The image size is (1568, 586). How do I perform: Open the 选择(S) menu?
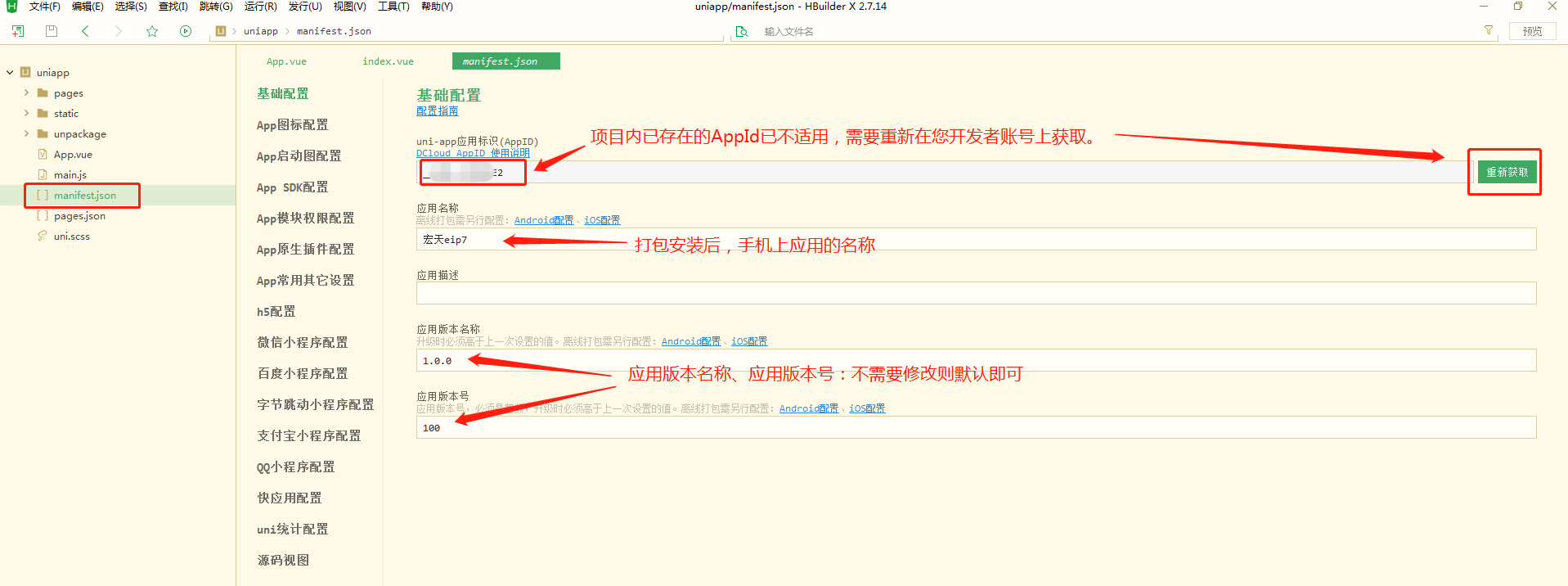coord(131,7)
